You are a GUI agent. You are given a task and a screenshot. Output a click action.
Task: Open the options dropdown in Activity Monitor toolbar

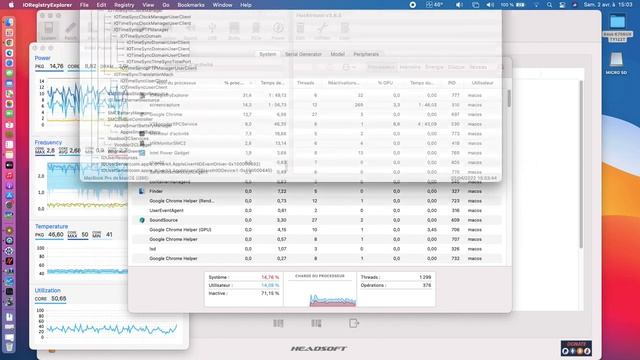pos(349,67)
